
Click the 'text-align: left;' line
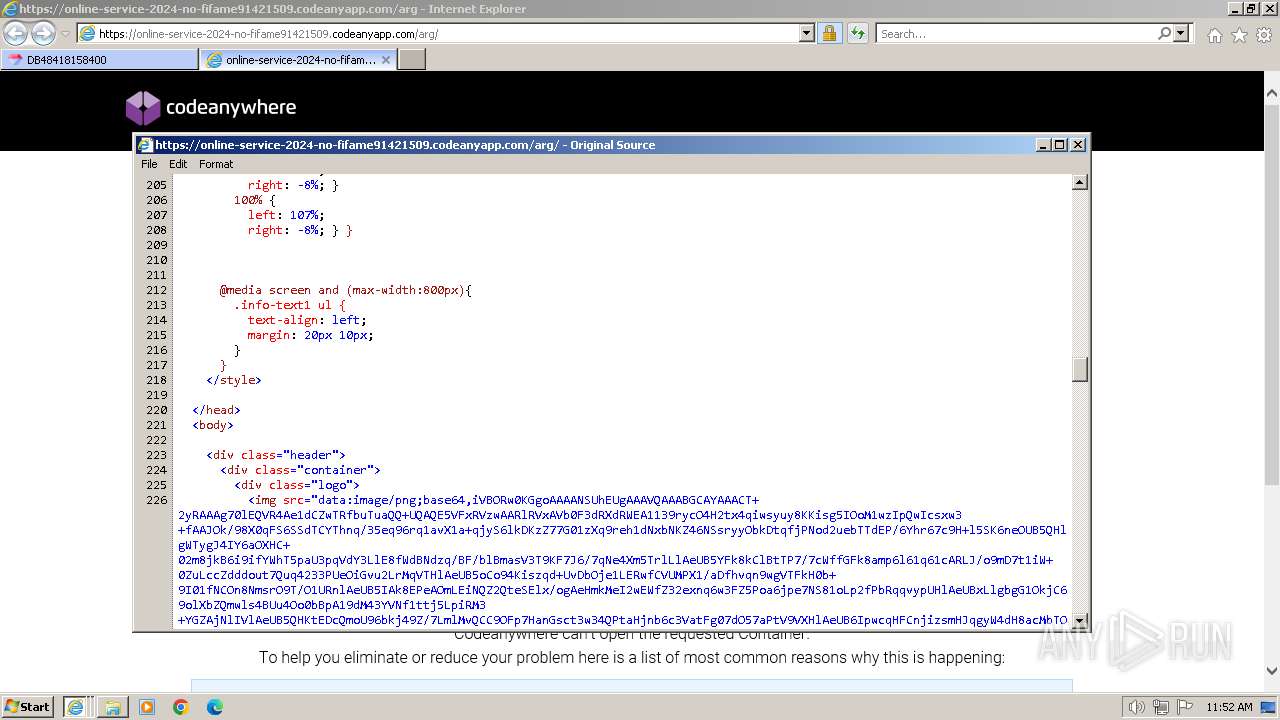pos(307,320)
